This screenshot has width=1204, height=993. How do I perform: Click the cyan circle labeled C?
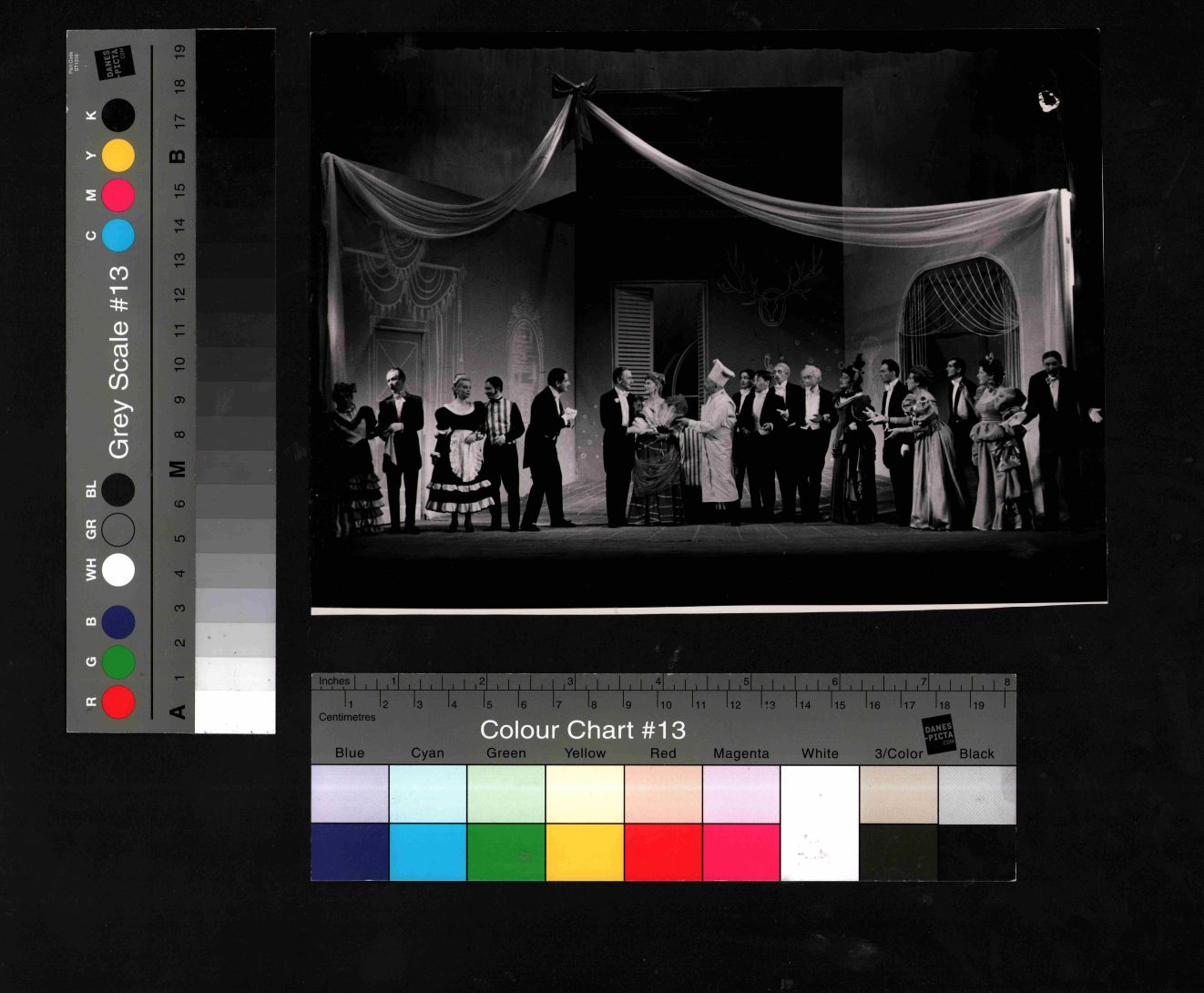pos(118,235)
